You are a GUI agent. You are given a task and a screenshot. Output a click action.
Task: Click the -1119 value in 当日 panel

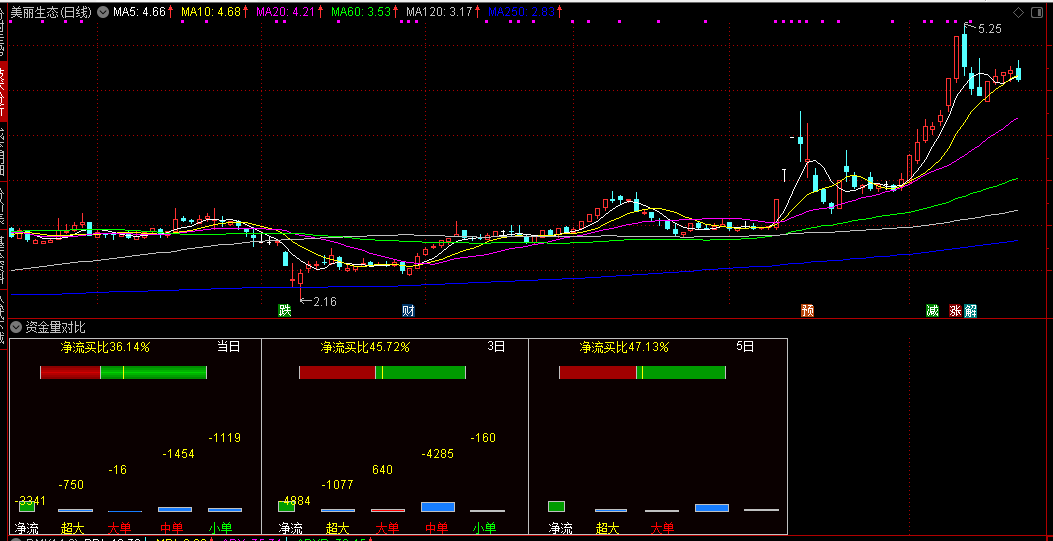click(224, 438)
